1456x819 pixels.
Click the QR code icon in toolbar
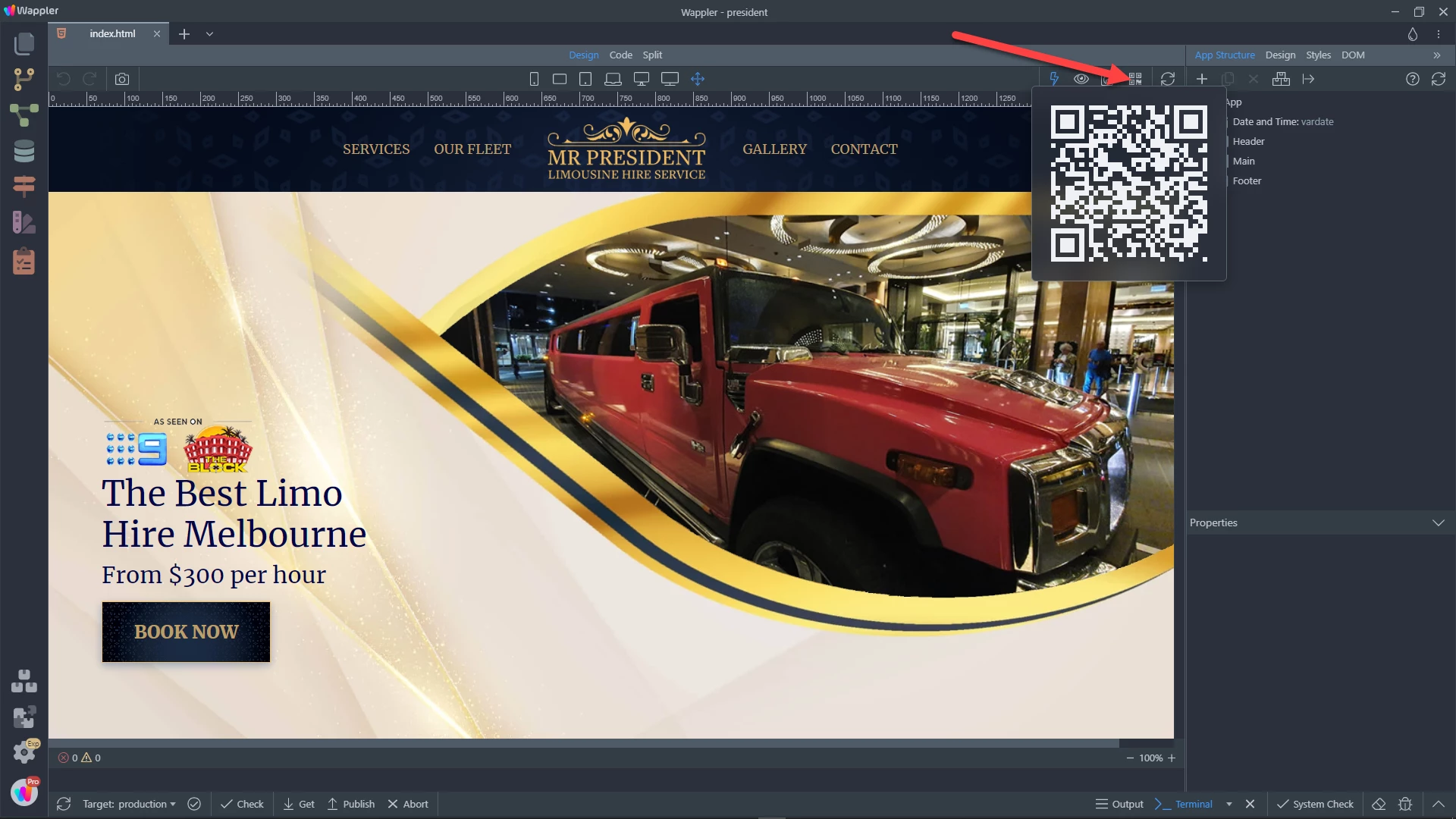tap(1135, 79)
